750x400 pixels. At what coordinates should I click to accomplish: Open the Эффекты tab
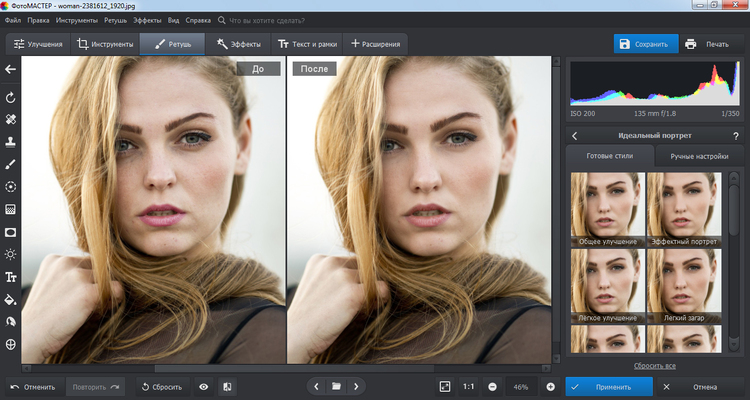coord(238,44)
